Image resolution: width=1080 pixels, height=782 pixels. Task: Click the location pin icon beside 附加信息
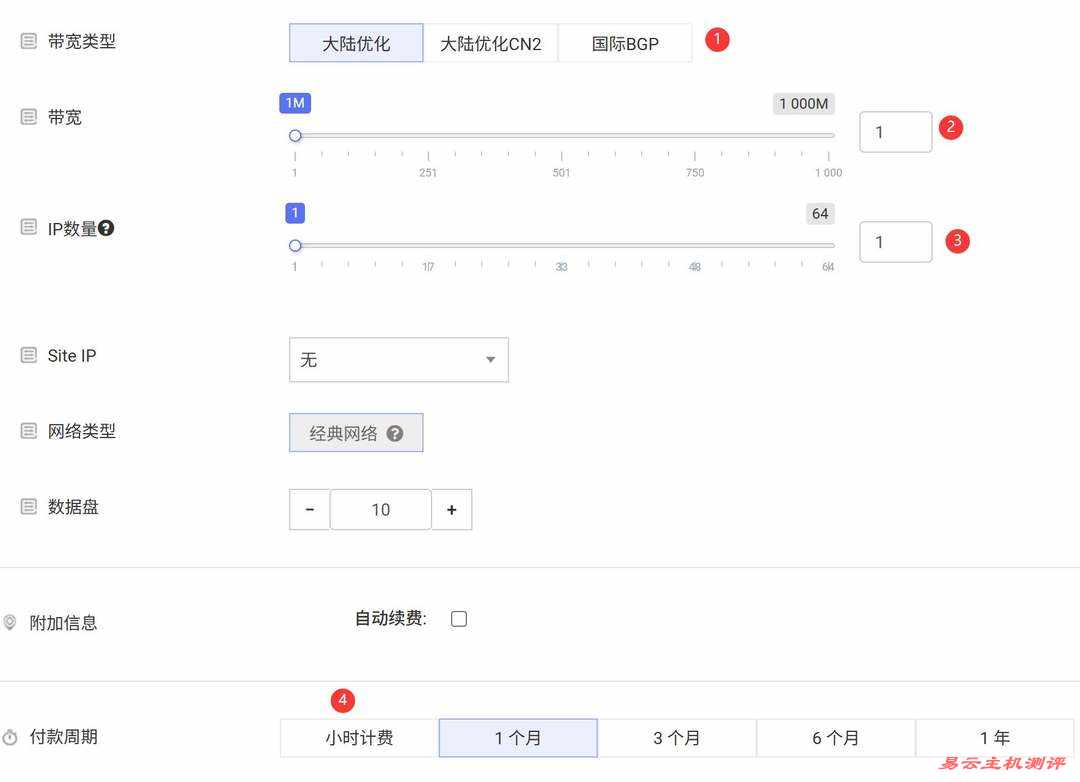10,622
